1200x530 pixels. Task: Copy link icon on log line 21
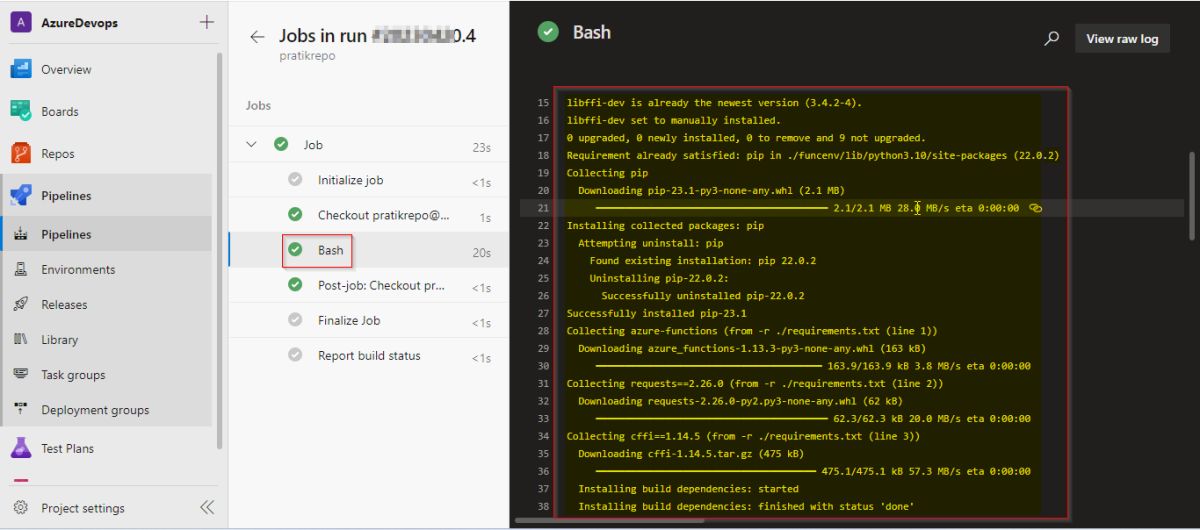[1035, 208]
